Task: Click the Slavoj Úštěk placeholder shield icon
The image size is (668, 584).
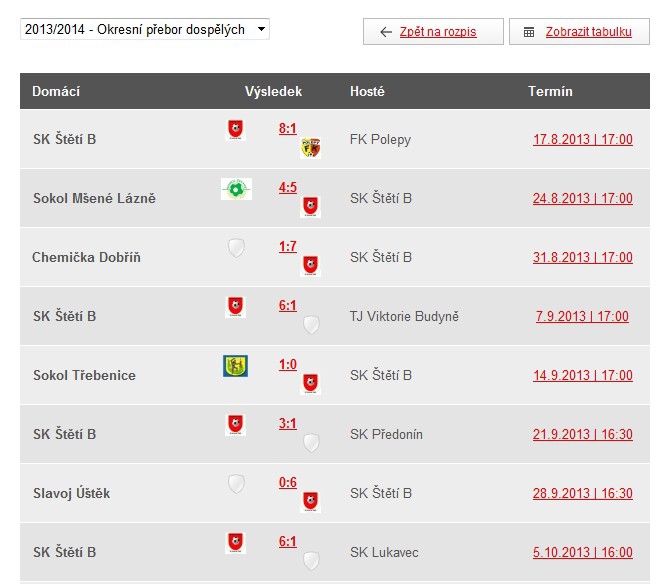Action: point(236,484)
